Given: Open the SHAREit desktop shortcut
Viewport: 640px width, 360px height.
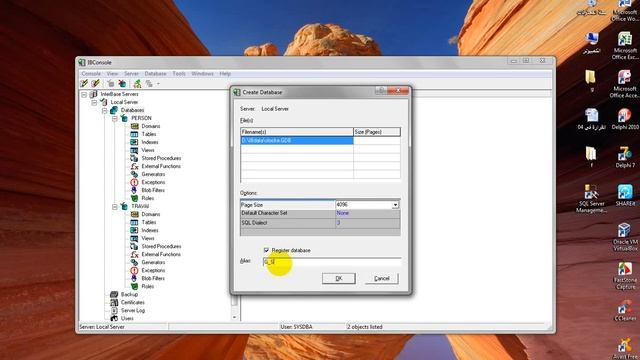Looking at the screenshot, I should click(624, 196).
